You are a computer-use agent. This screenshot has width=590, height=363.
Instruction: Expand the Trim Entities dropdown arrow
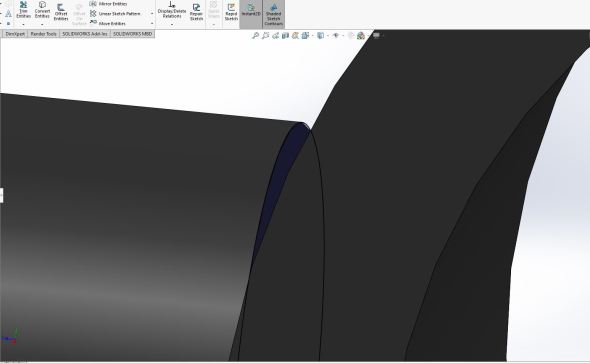click(x=23, y=24)
